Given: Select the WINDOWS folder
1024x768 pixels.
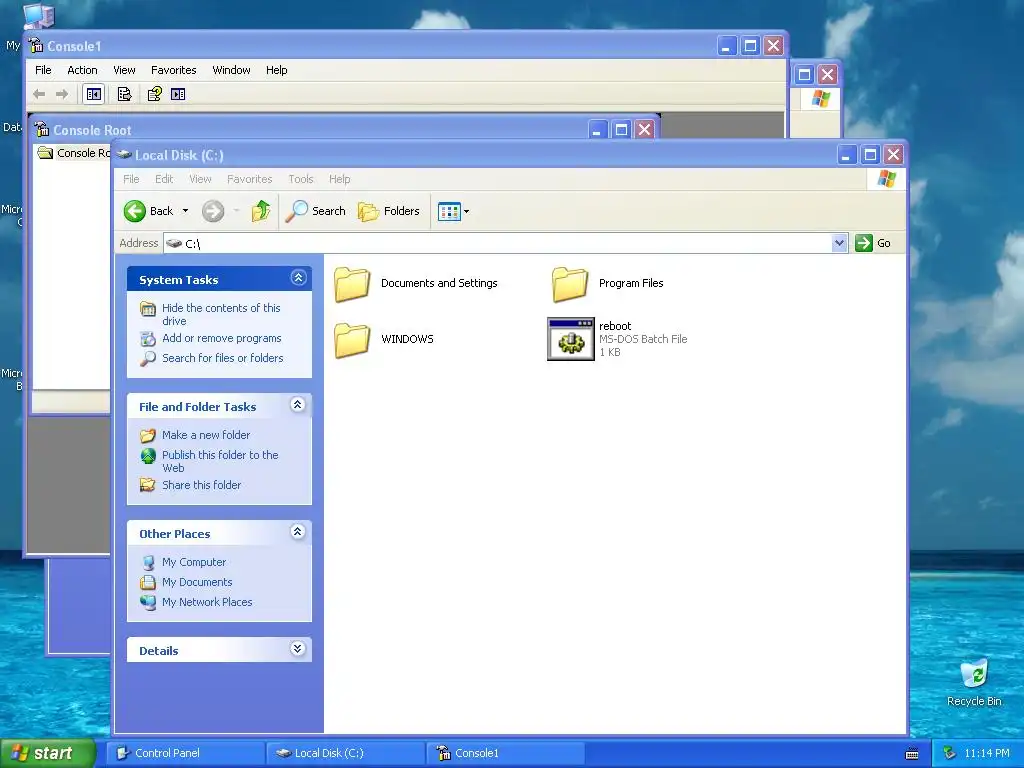Looking at the screenshot, I should pyautogui.click(x=384, y=340).
